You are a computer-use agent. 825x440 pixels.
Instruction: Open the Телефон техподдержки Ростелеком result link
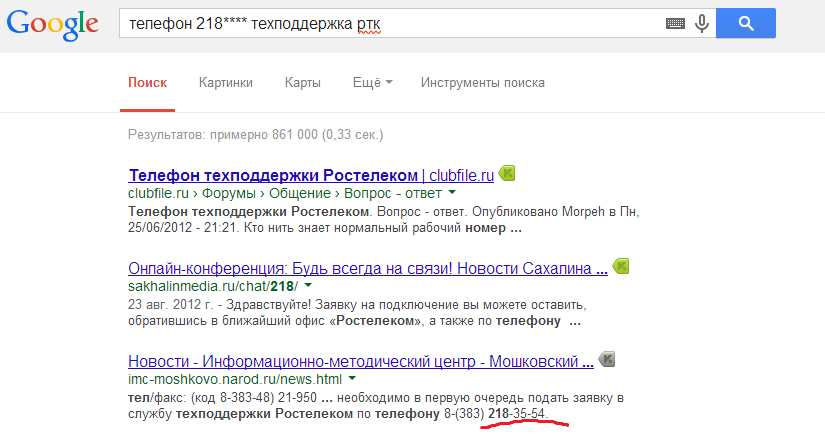tap(311, 175)
